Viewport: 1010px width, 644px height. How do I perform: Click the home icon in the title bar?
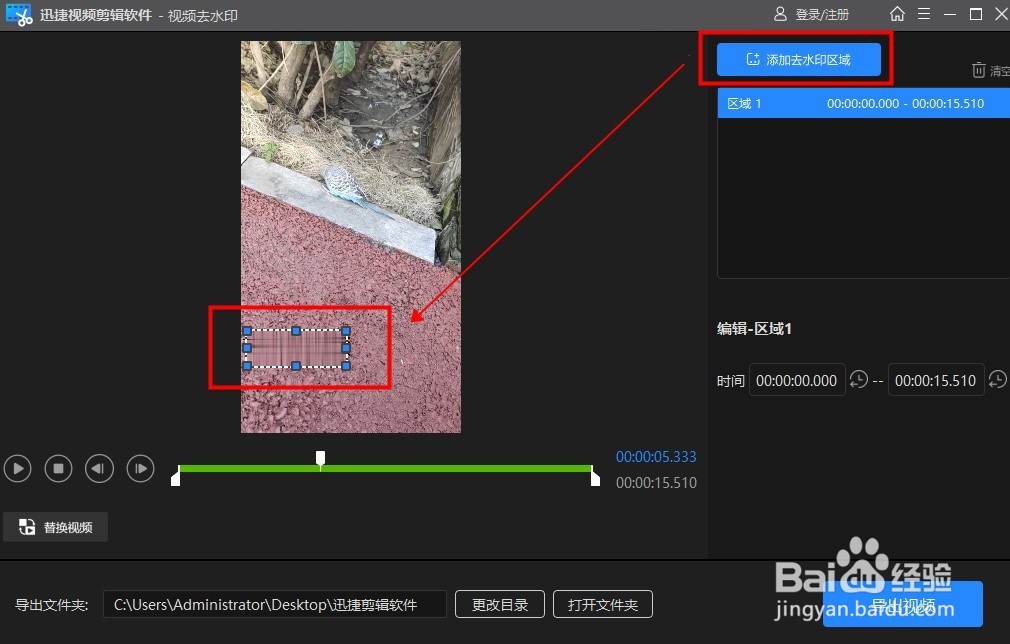point(897,14)
